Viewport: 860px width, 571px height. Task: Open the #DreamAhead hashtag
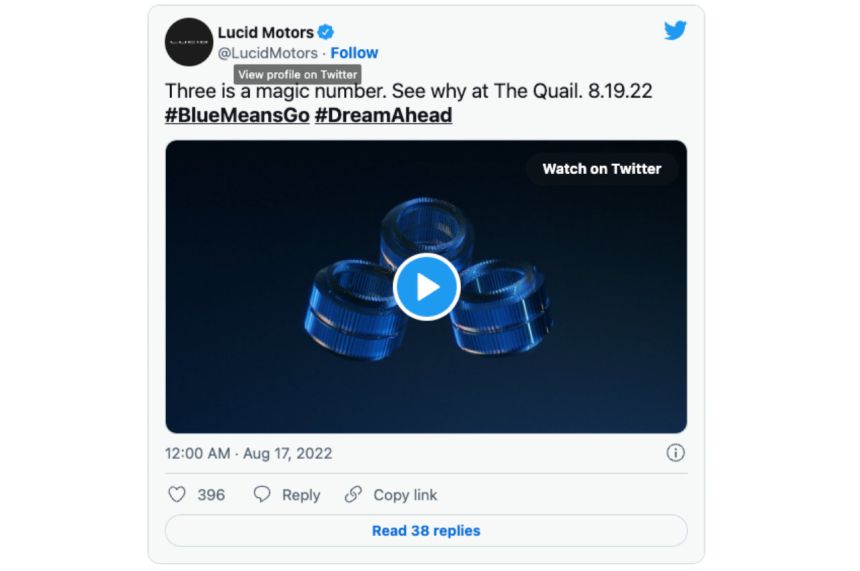pos(383,115)
